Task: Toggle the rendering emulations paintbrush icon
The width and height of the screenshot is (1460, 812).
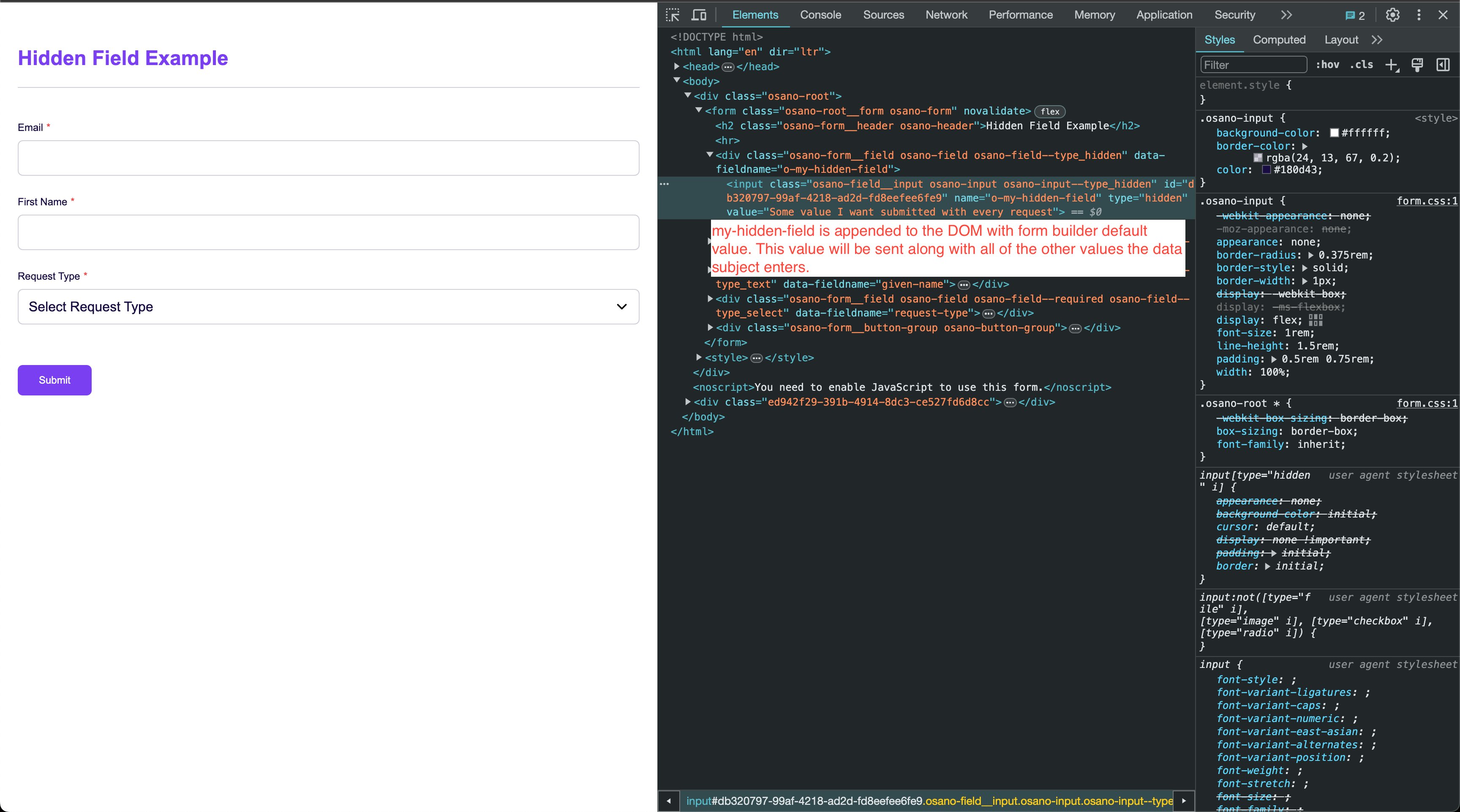Action: [x=1417, y=65]
